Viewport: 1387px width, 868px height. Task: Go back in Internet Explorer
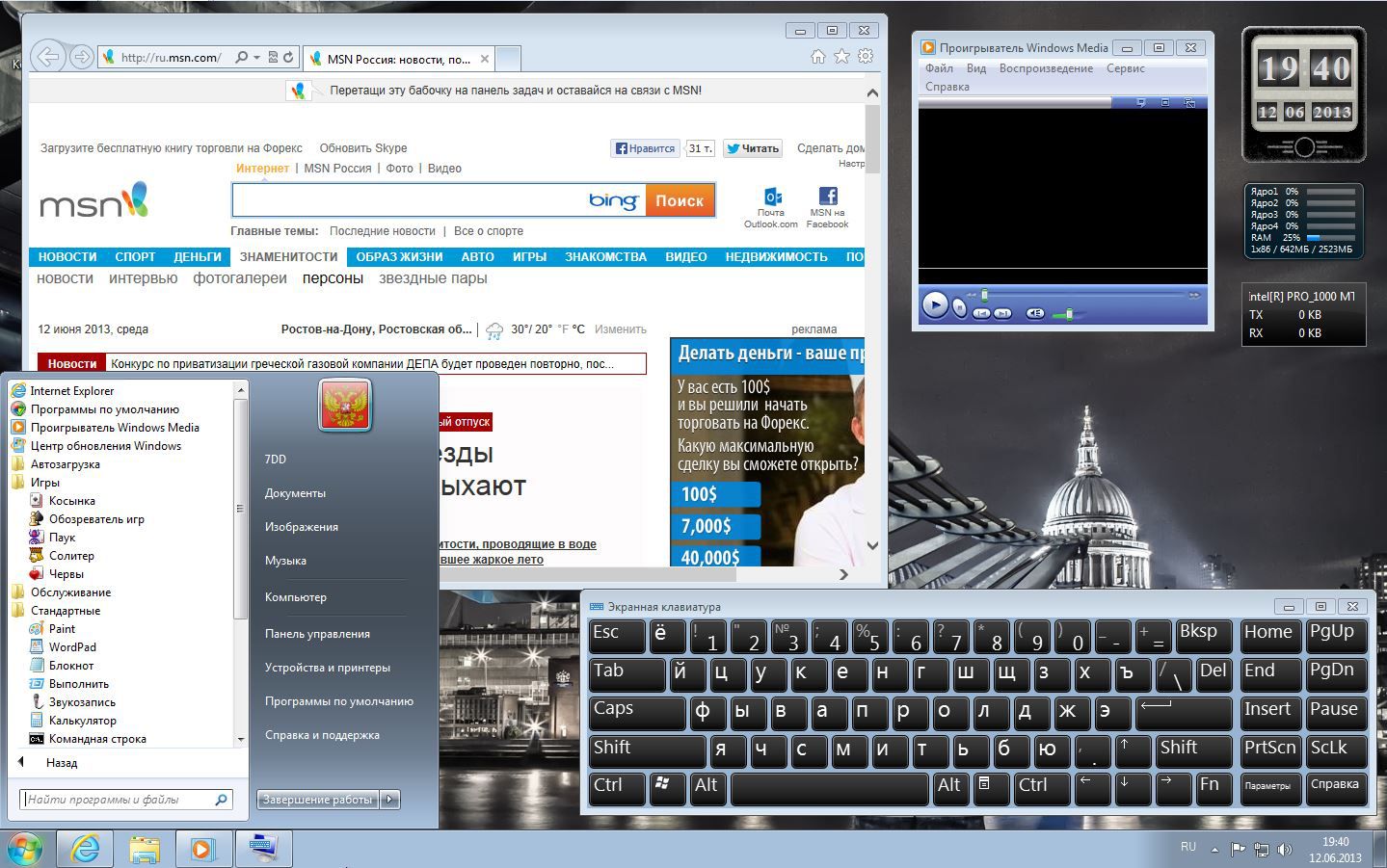click(x=48, y=57)
